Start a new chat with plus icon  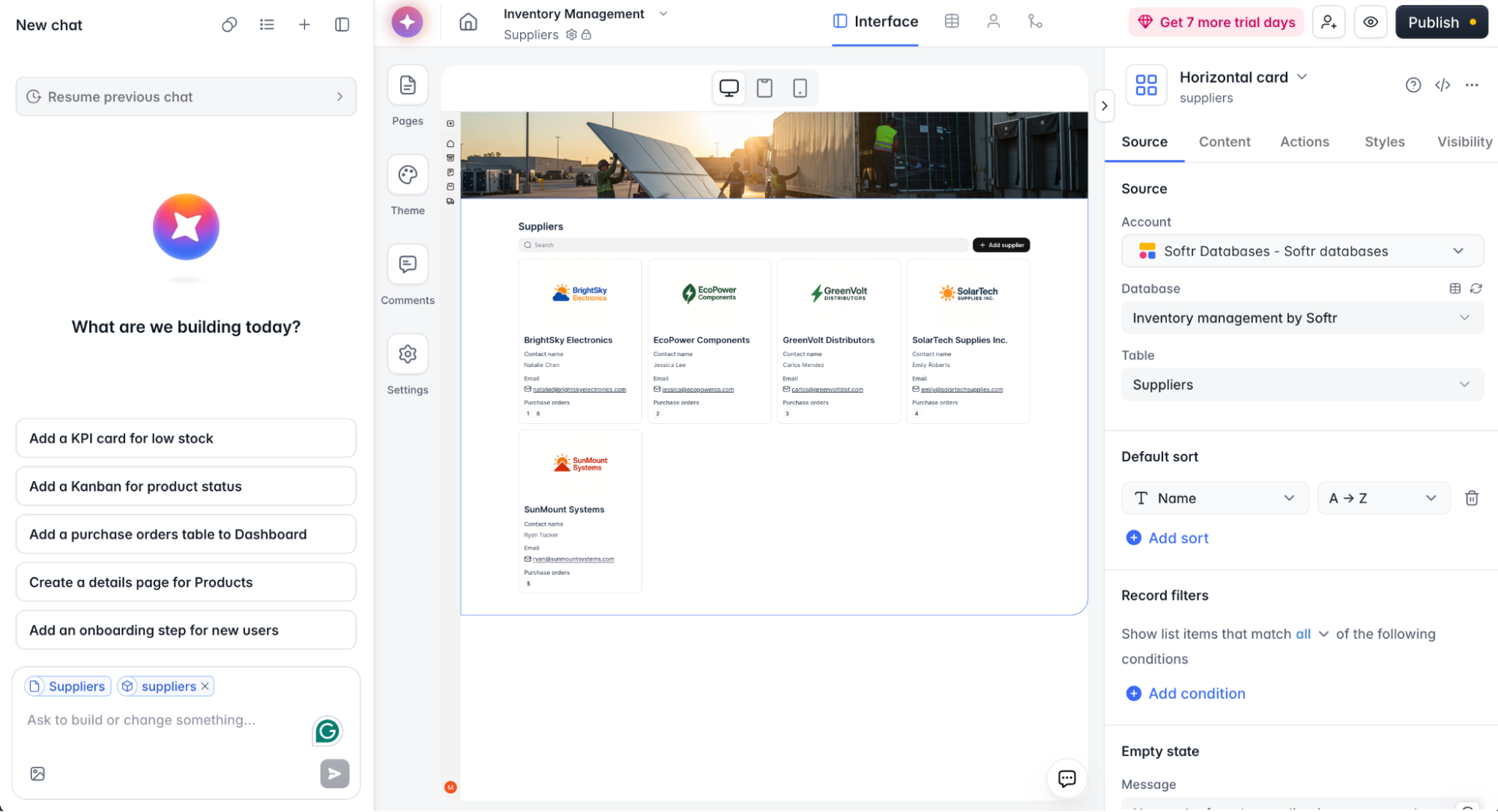304,25
